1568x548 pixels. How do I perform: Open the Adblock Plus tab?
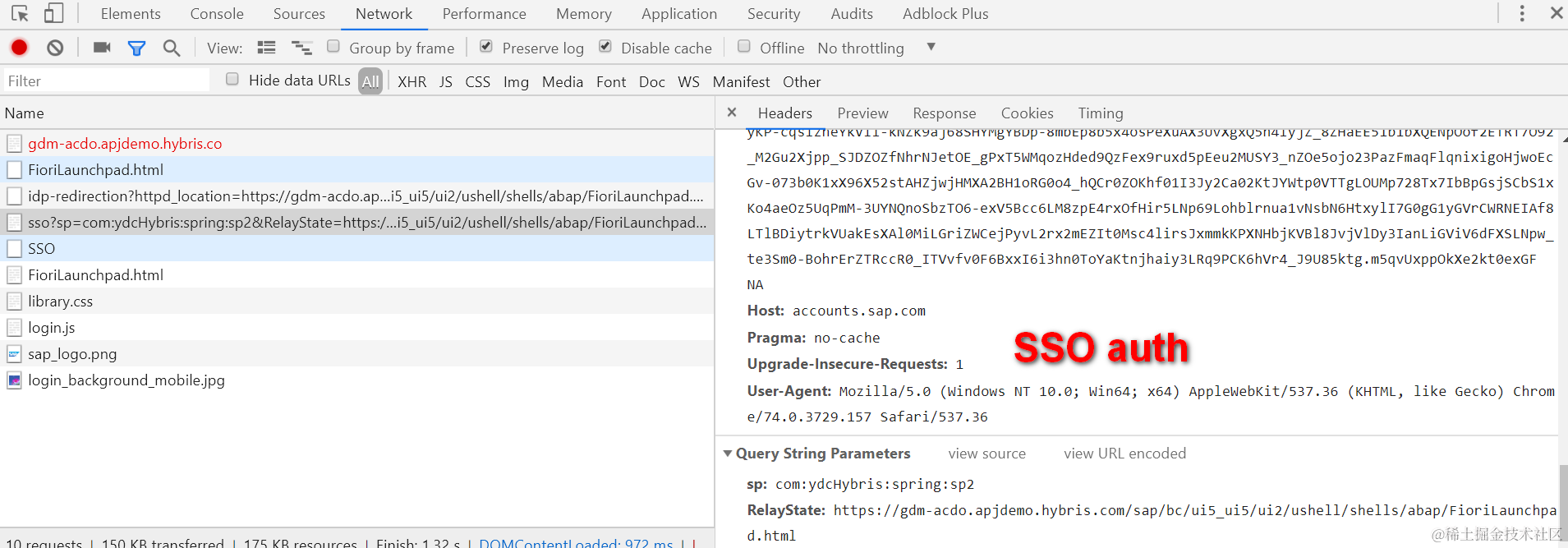coord(945,14)
